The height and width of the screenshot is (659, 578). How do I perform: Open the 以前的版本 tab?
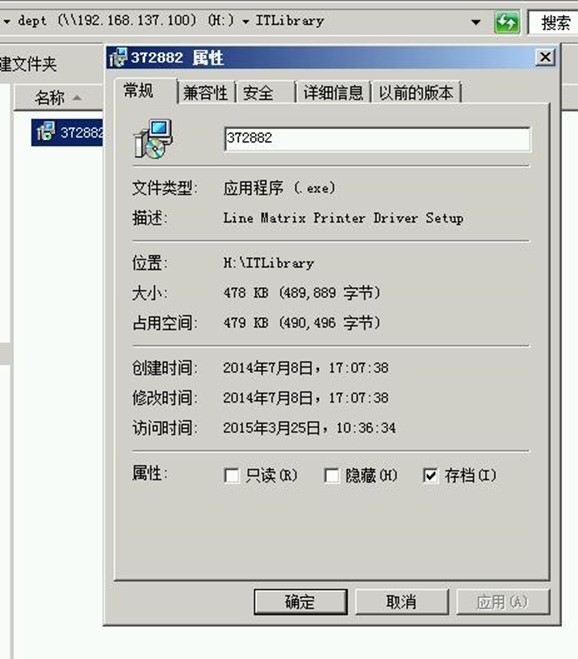[416, 93]
